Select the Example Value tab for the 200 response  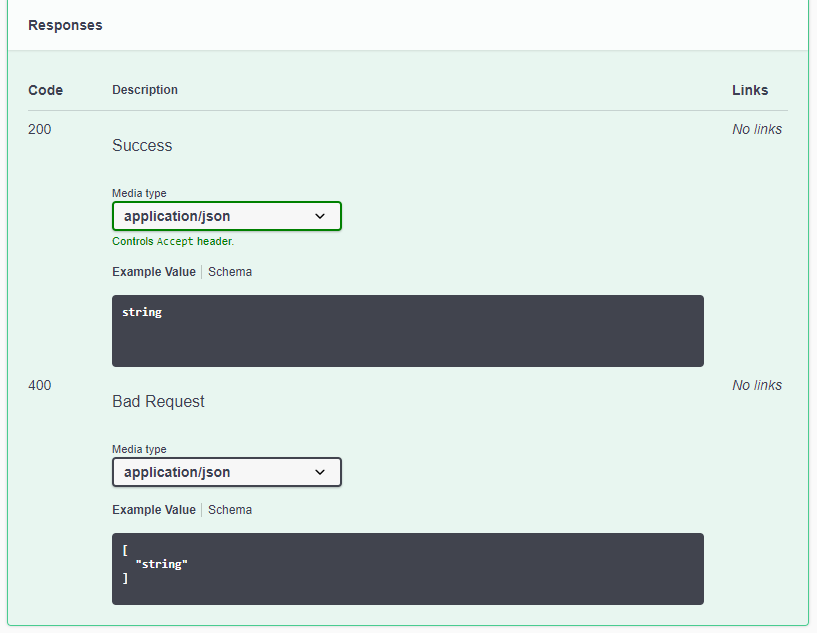[x=154, y=272]
